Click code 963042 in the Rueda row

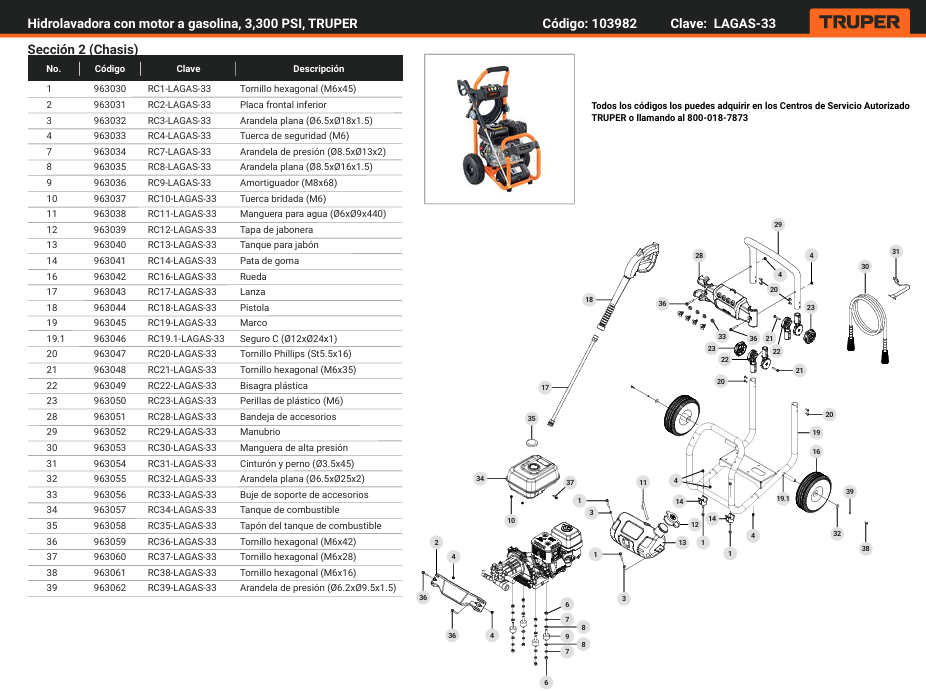[x=110, y=276]
